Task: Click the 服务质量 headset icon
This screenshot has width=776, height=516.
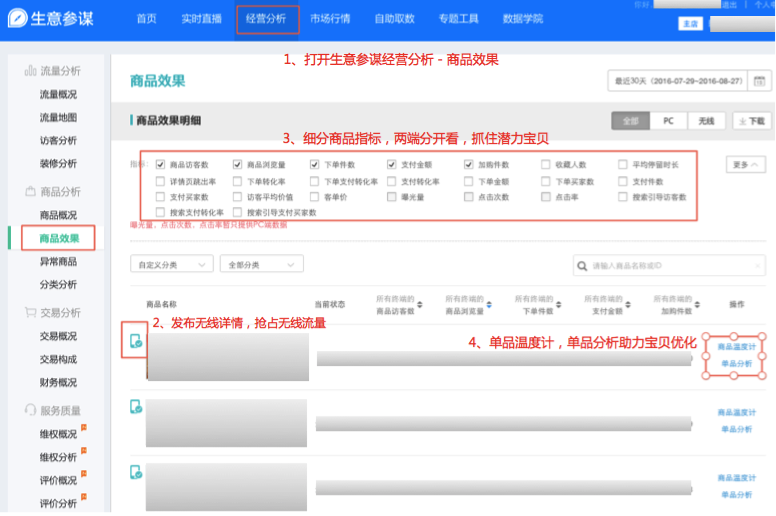Action: coord(30,410)
